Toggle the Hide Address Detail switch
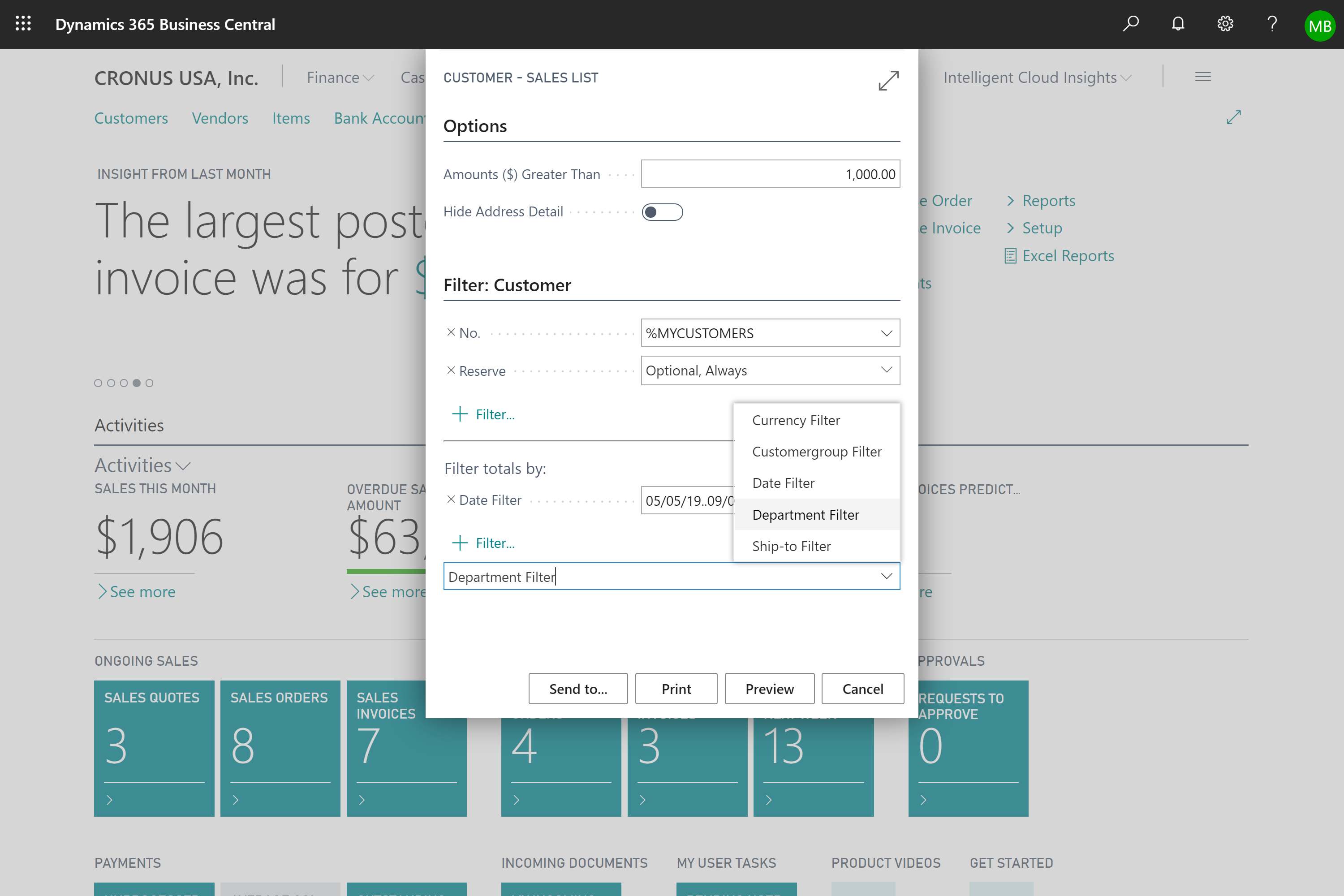Viewport: 1344px width, 896px height. point(662,212)
